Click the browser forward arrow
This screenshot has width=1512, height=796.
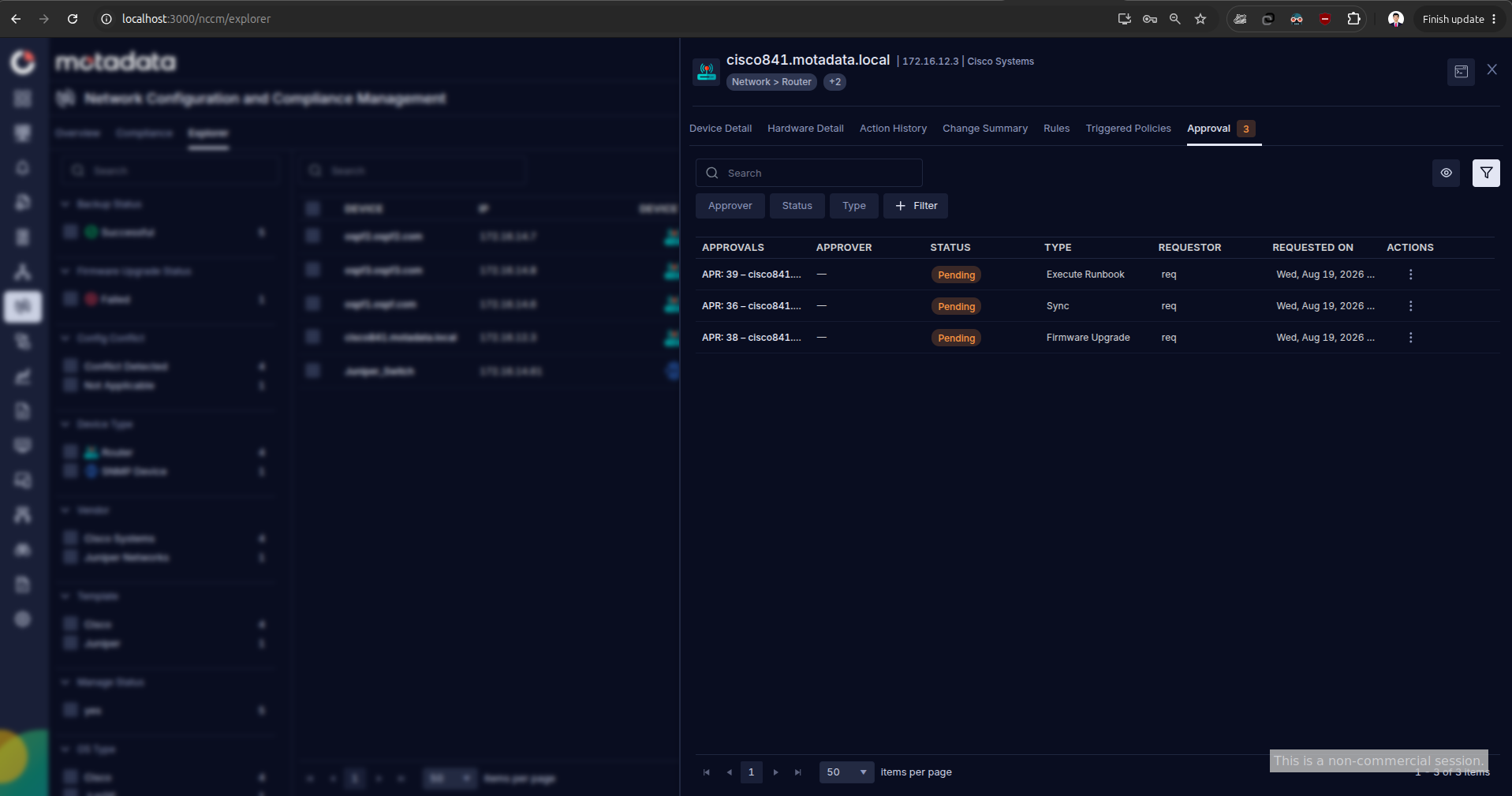point(44,19)
